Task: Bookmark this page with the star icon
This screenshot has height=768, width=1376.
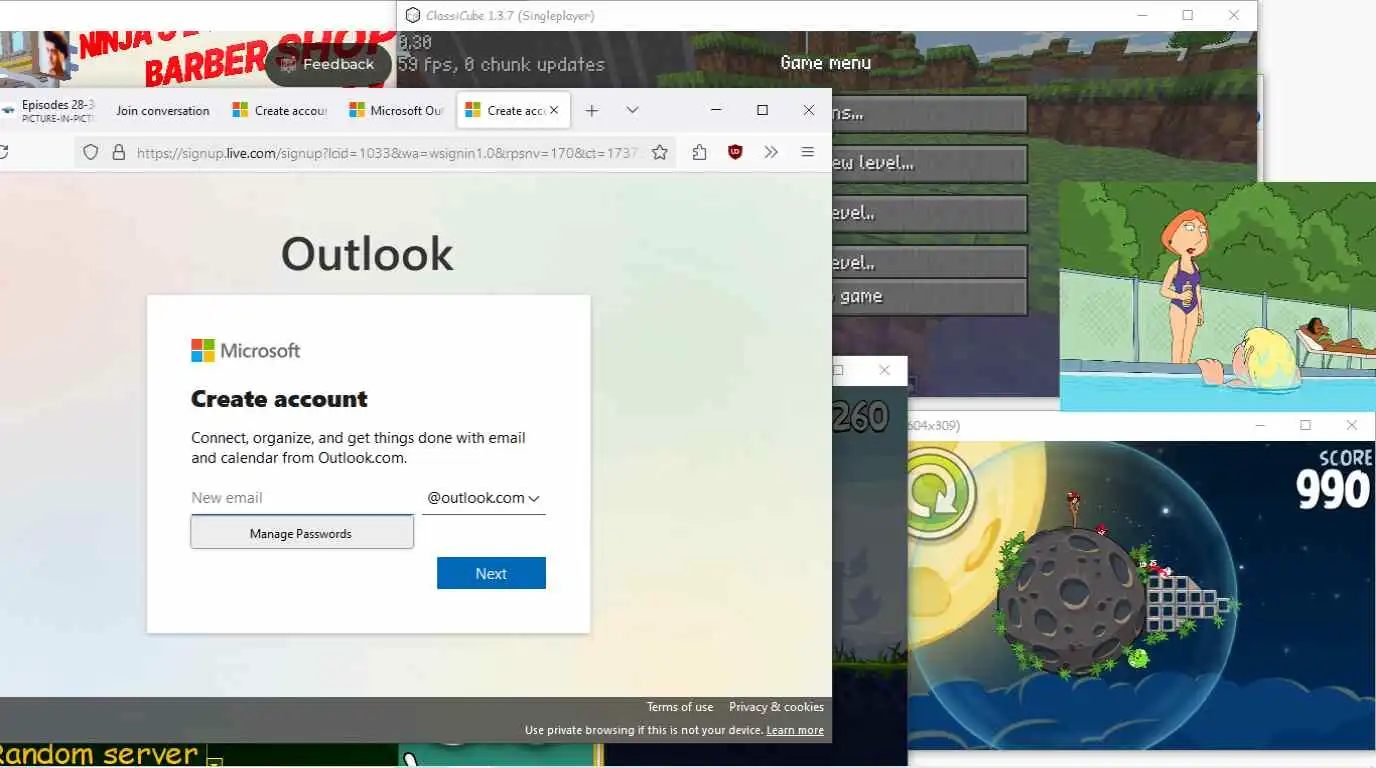Action: tap(660, 153)
